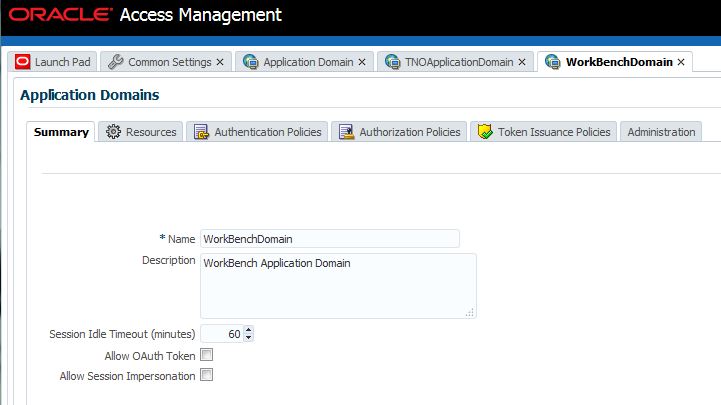Switch to the Common Settings tab
The image size is (721, 405).
point(166,62)
